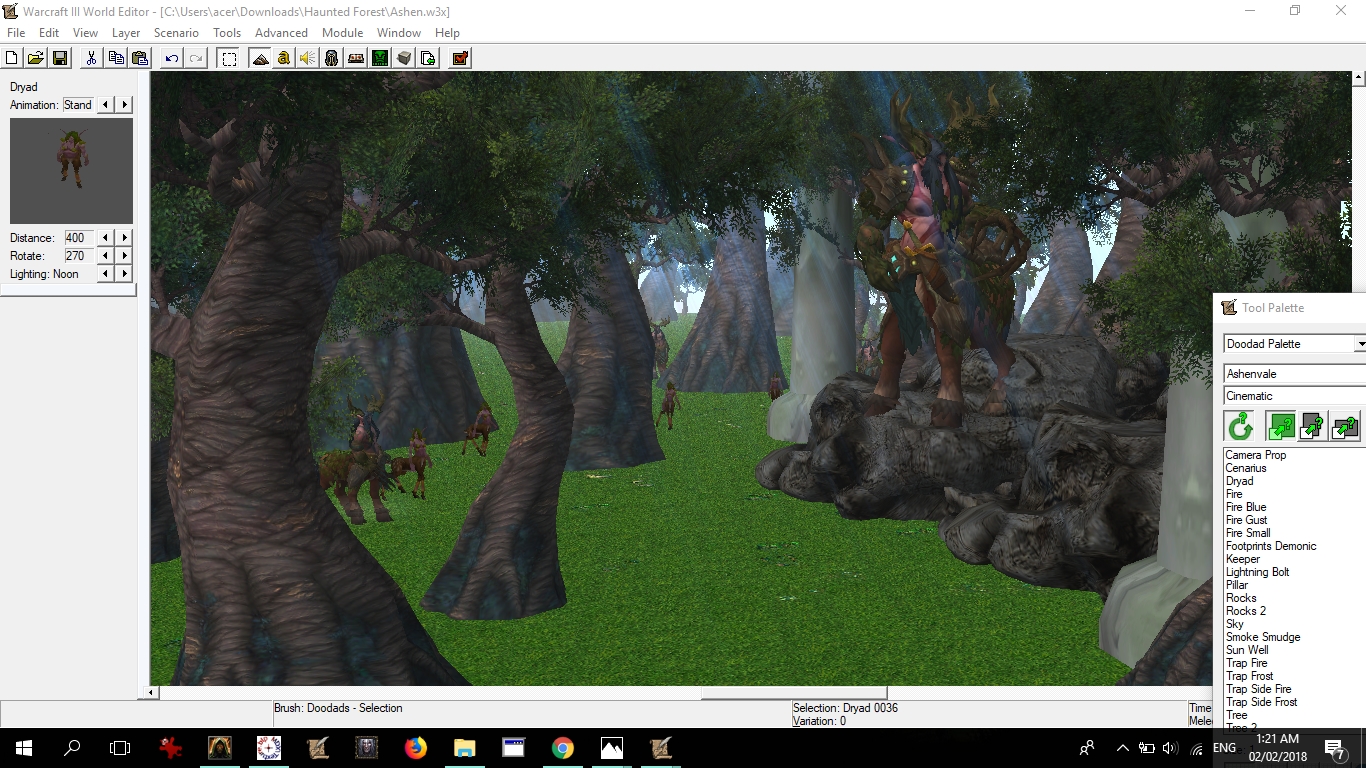
Task: Open the Ashenvale tileset dropdown
Action: point(1295,374)
